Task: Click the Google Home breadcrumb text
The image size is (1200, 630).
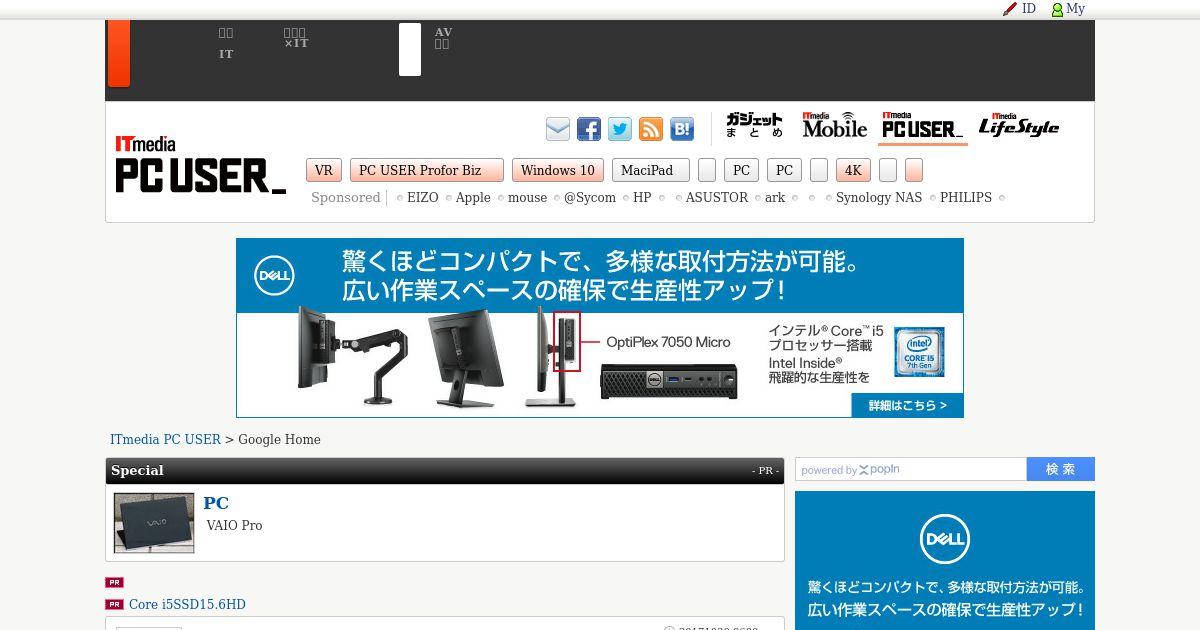Action: point(280,440)
